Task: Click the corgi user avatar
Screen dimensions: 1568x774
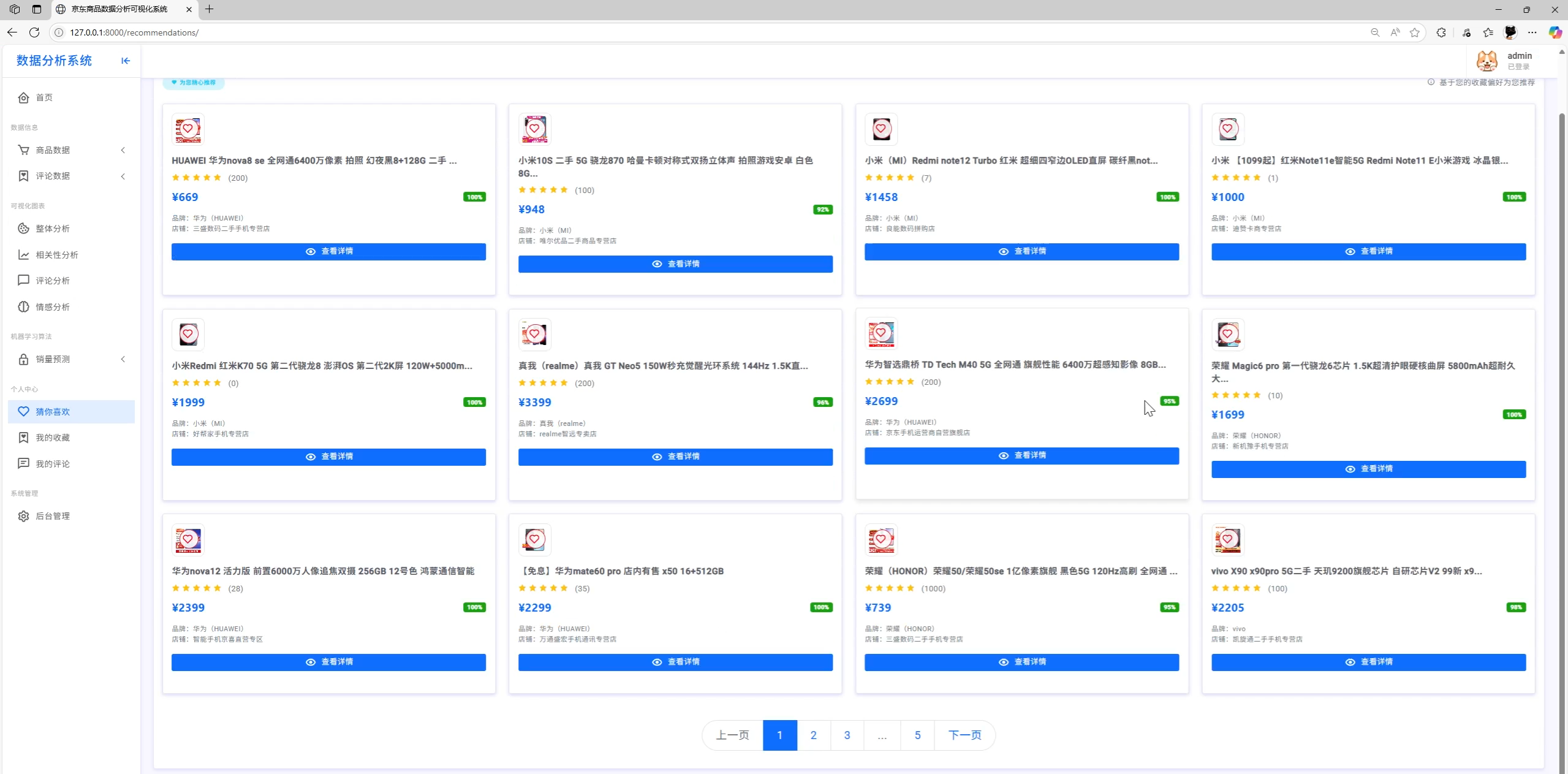Action: point(1487,61)
